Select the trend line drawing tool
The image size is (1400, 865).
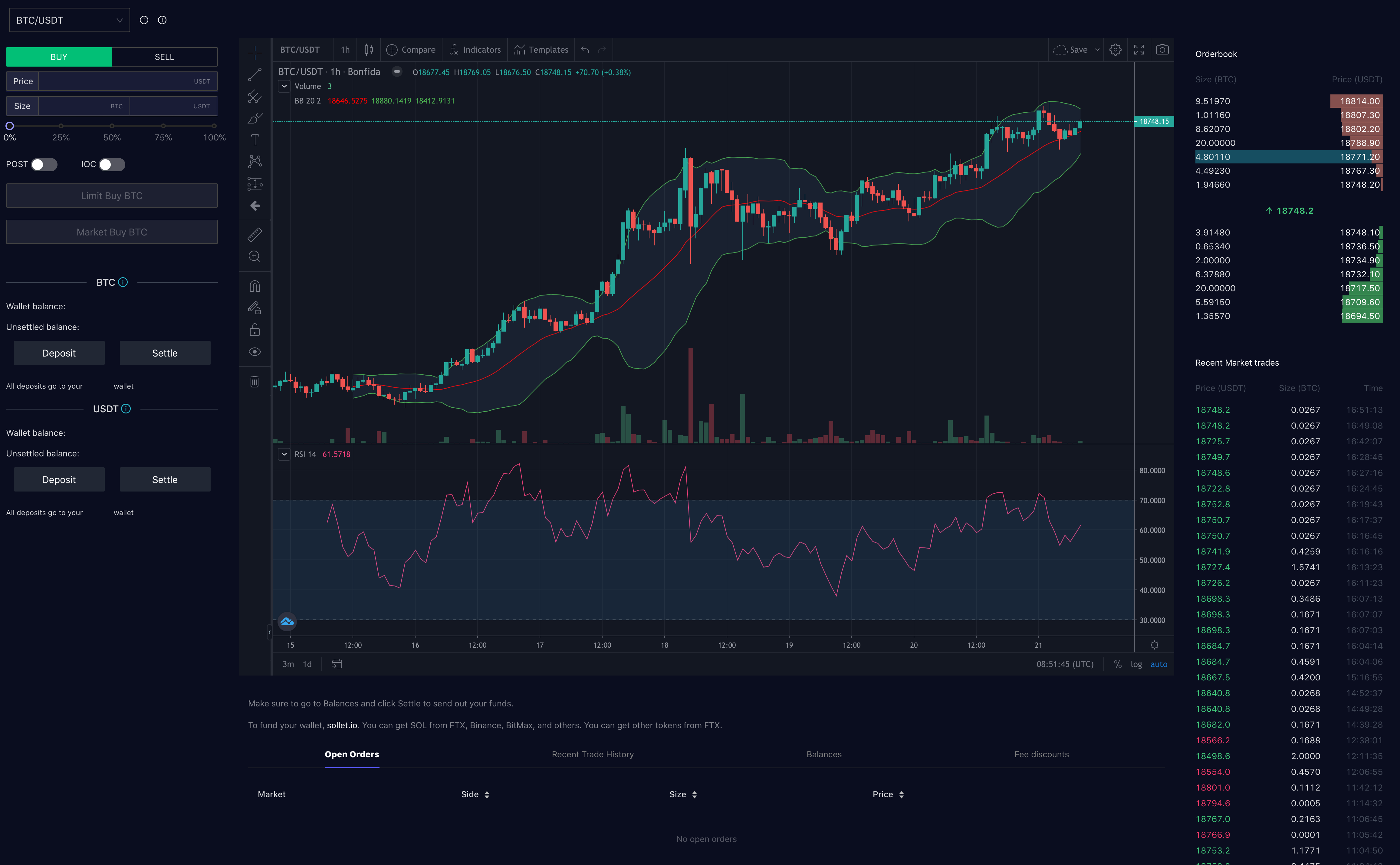click(x=255, y=74)
